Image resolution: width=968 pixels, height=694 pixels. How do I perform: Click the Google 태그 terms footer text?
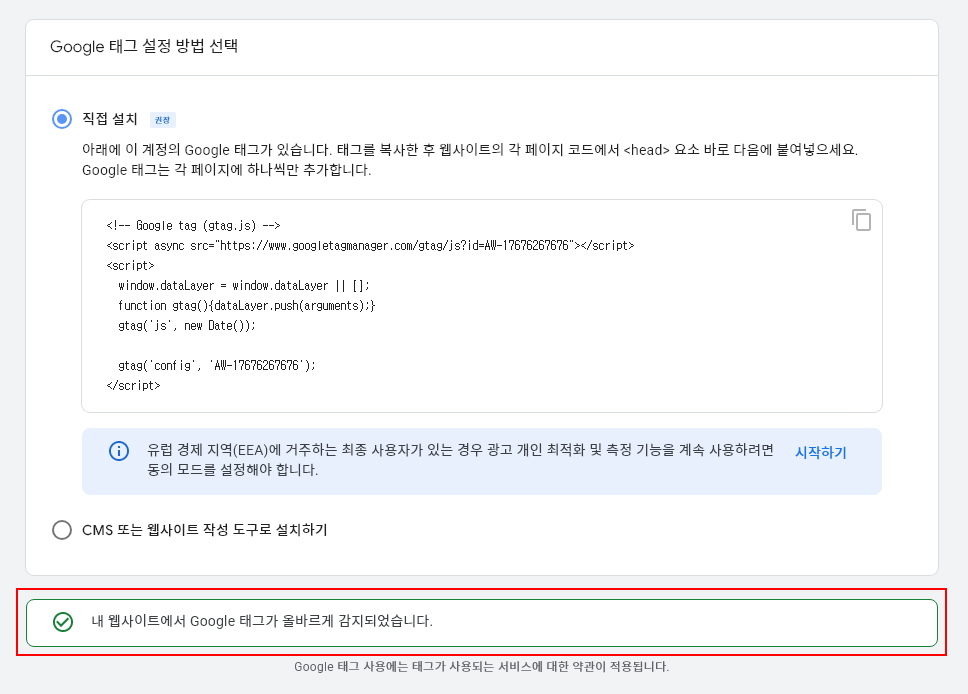[481, 666]
